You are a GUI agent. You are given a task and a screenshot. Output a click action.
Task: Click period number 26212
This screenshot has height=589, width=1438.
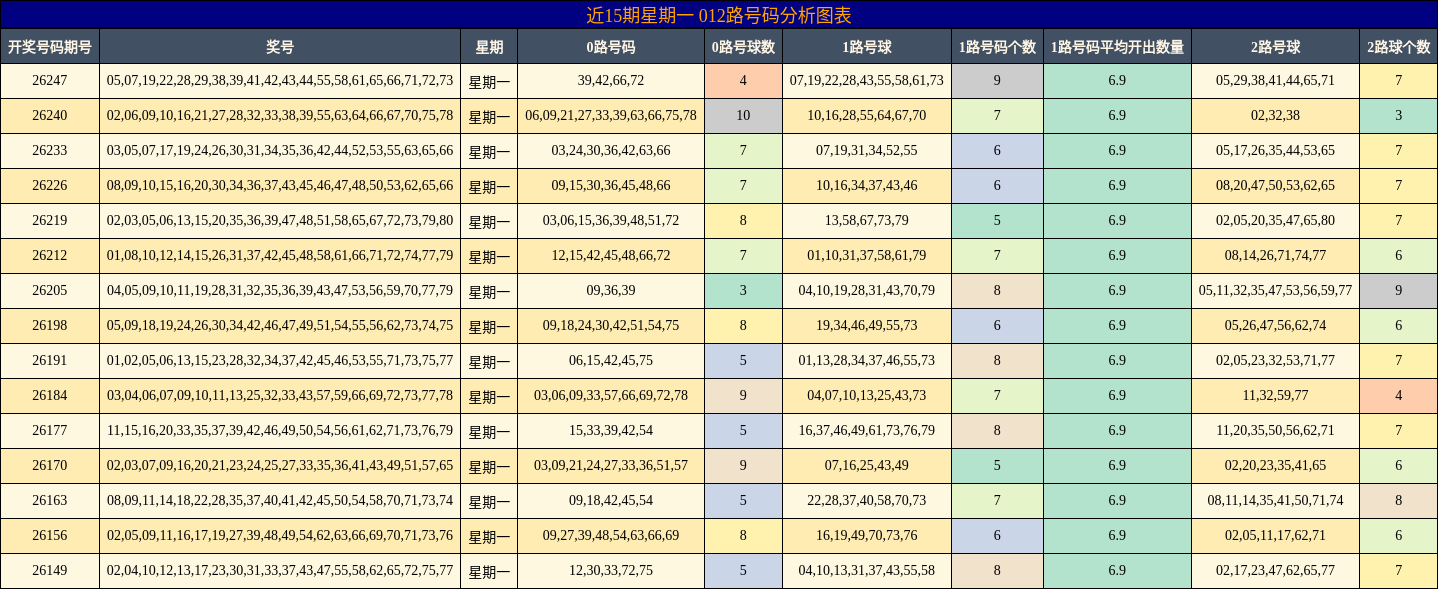click(50, 256)
